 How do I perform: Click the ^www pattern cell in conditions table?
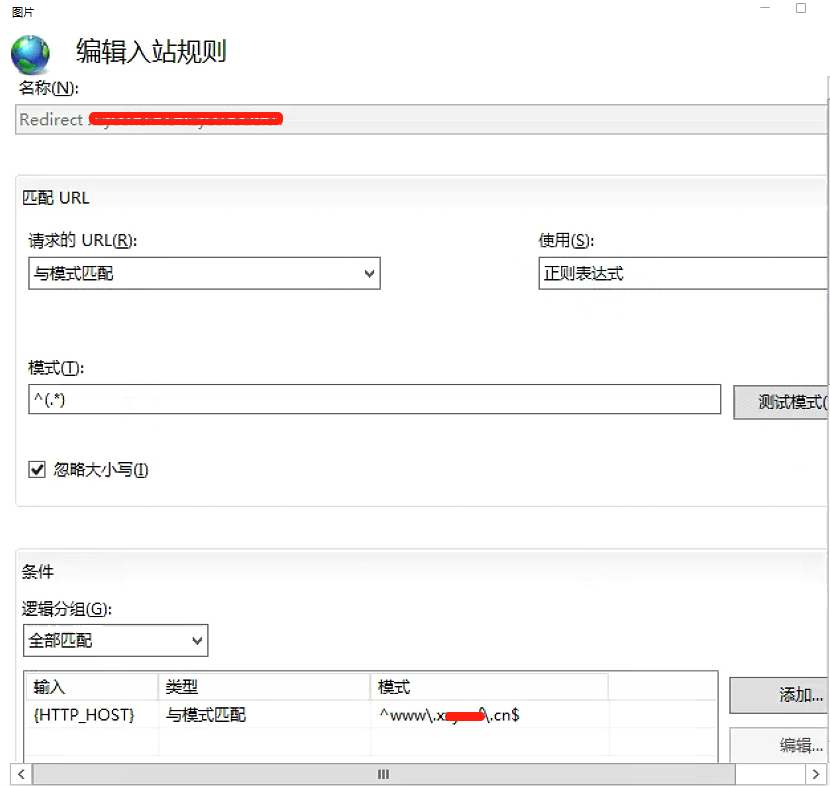click(x=488, y=715)
